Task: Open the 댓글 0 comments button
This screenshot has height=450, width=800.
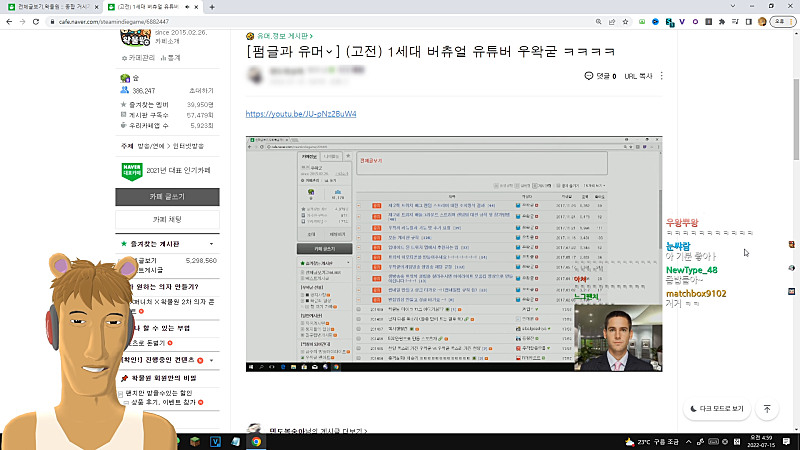Action: [x=600, y=76]
